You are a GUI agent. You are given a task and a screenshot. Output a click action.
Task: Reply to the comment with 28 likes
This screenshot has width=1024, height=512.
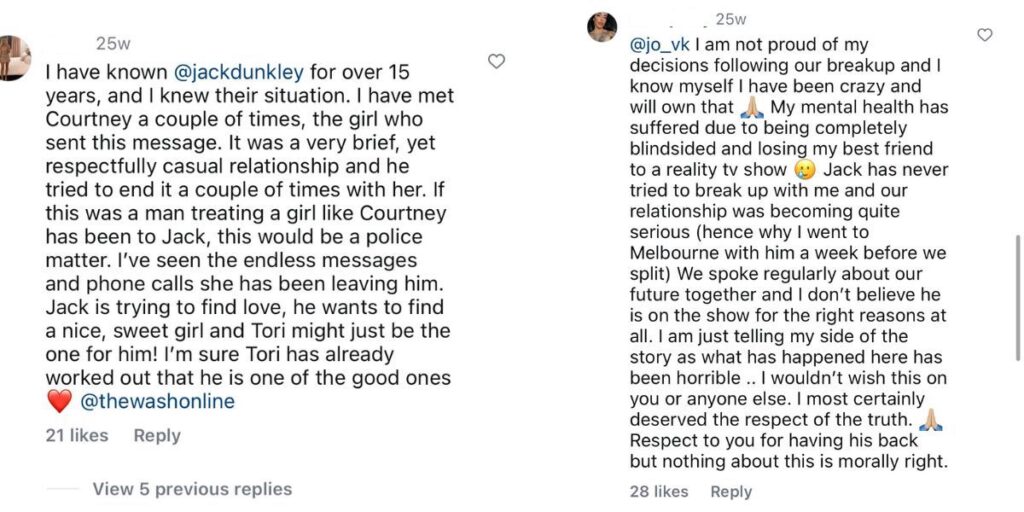click(731, 491)
